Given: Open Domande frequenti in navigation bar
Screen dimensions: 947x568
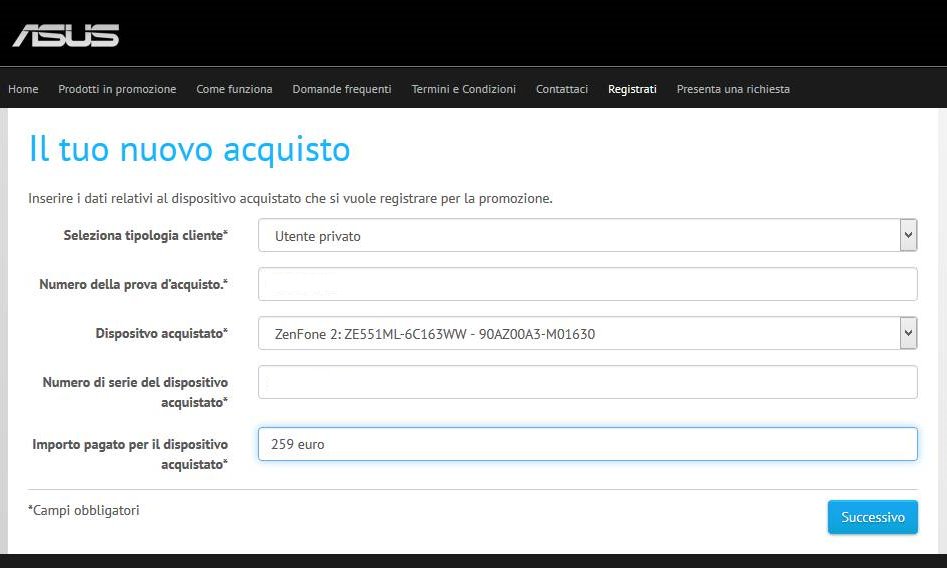Looking at the screenshot, I should (342, 89).
